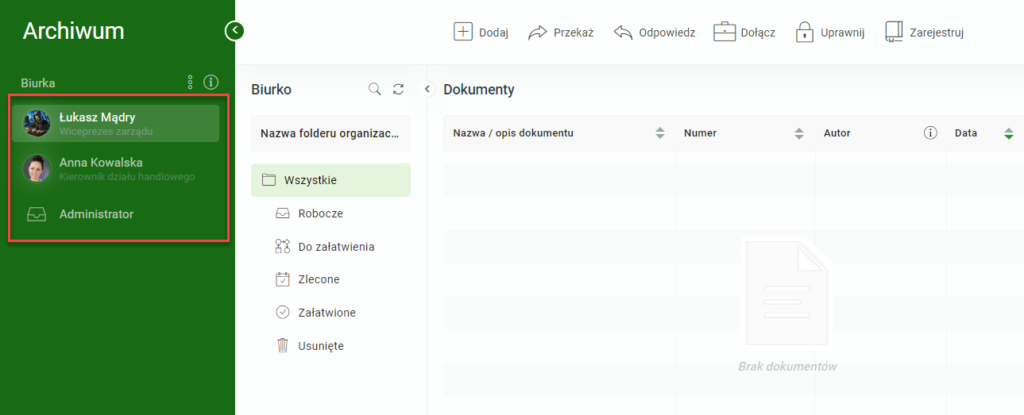The image size is (1024, 415).
Task: Sort by Nazwa / opis dokumentu arrows
Action: coord(660,133)
